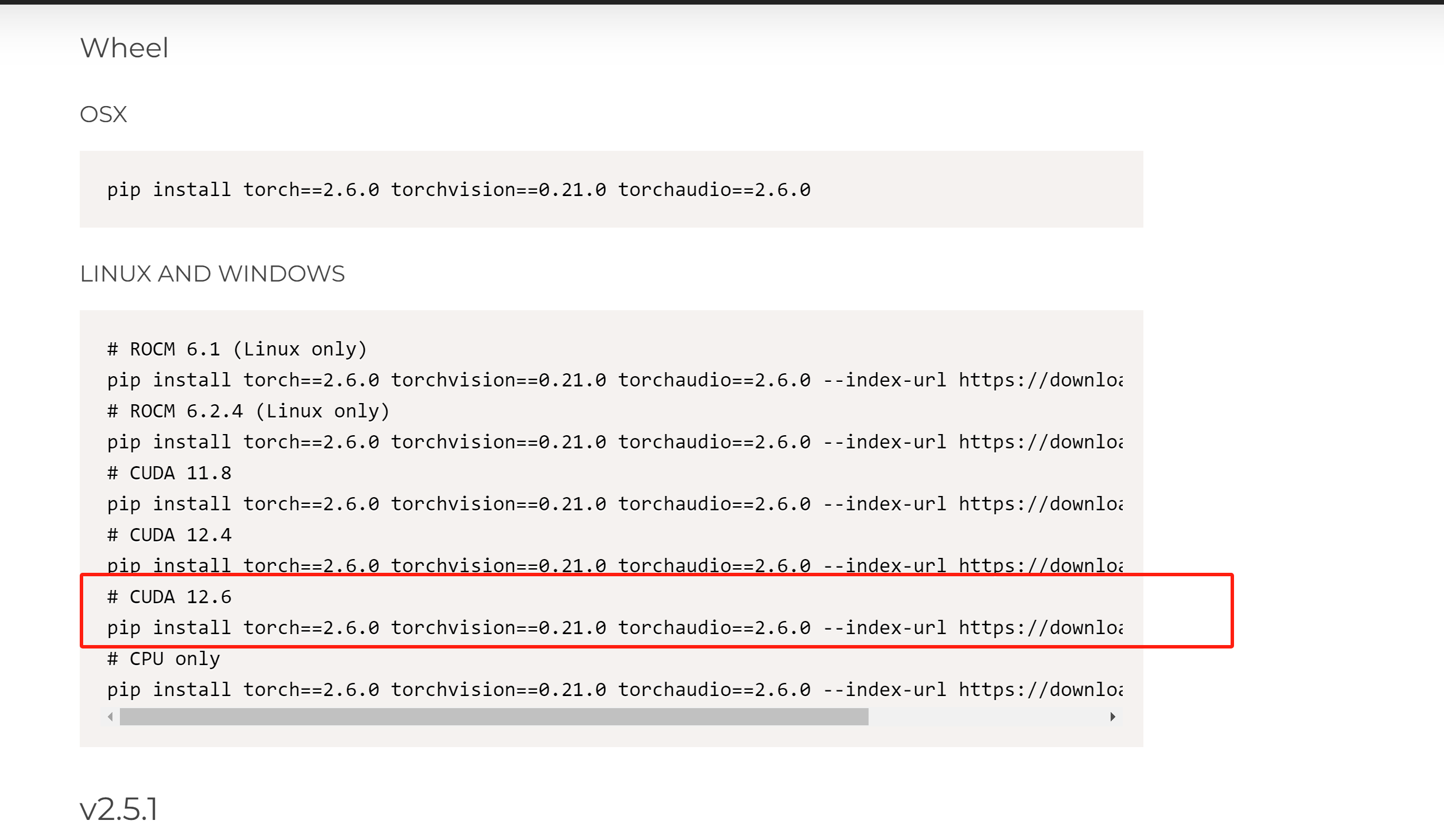Click empty scrollbar track right of thumb
Image resolution: width=1444 pixels, height=840 pixels.
[987, 717]
